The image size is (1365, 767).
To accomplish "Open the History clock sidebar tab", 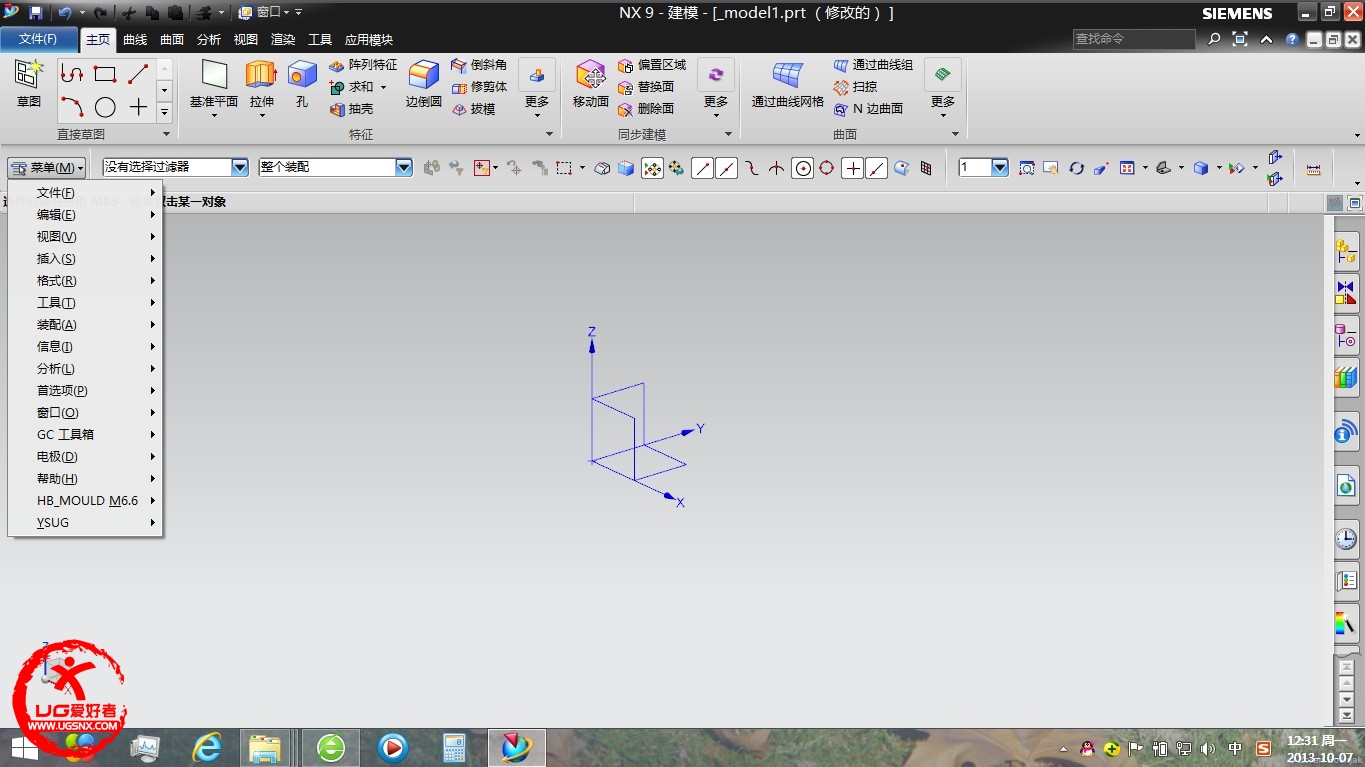I will pyautogui.click(x=1346, y=539).
